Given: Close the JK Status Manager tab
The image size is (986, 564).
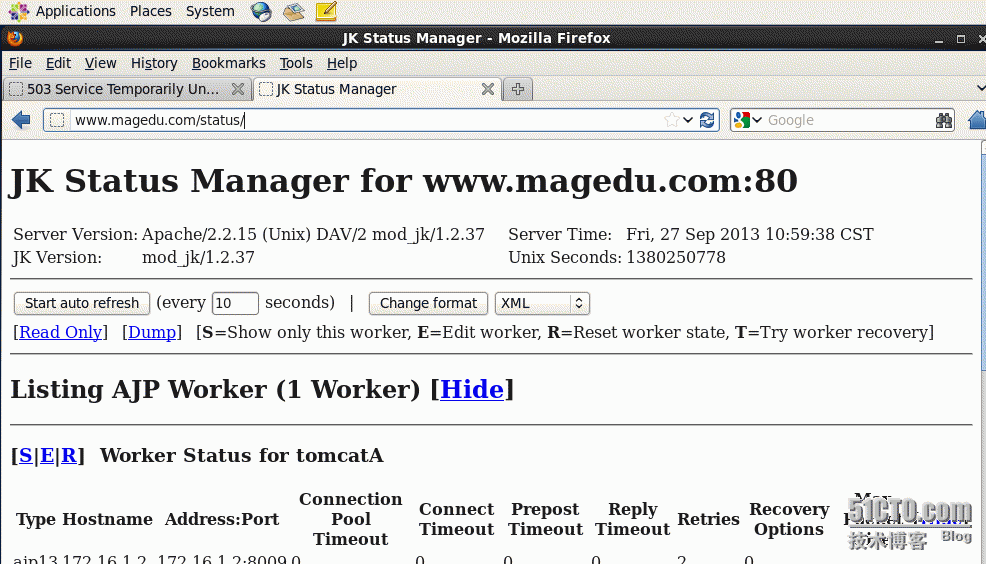Looking at the screenshot, I should (x=487, y=89).
